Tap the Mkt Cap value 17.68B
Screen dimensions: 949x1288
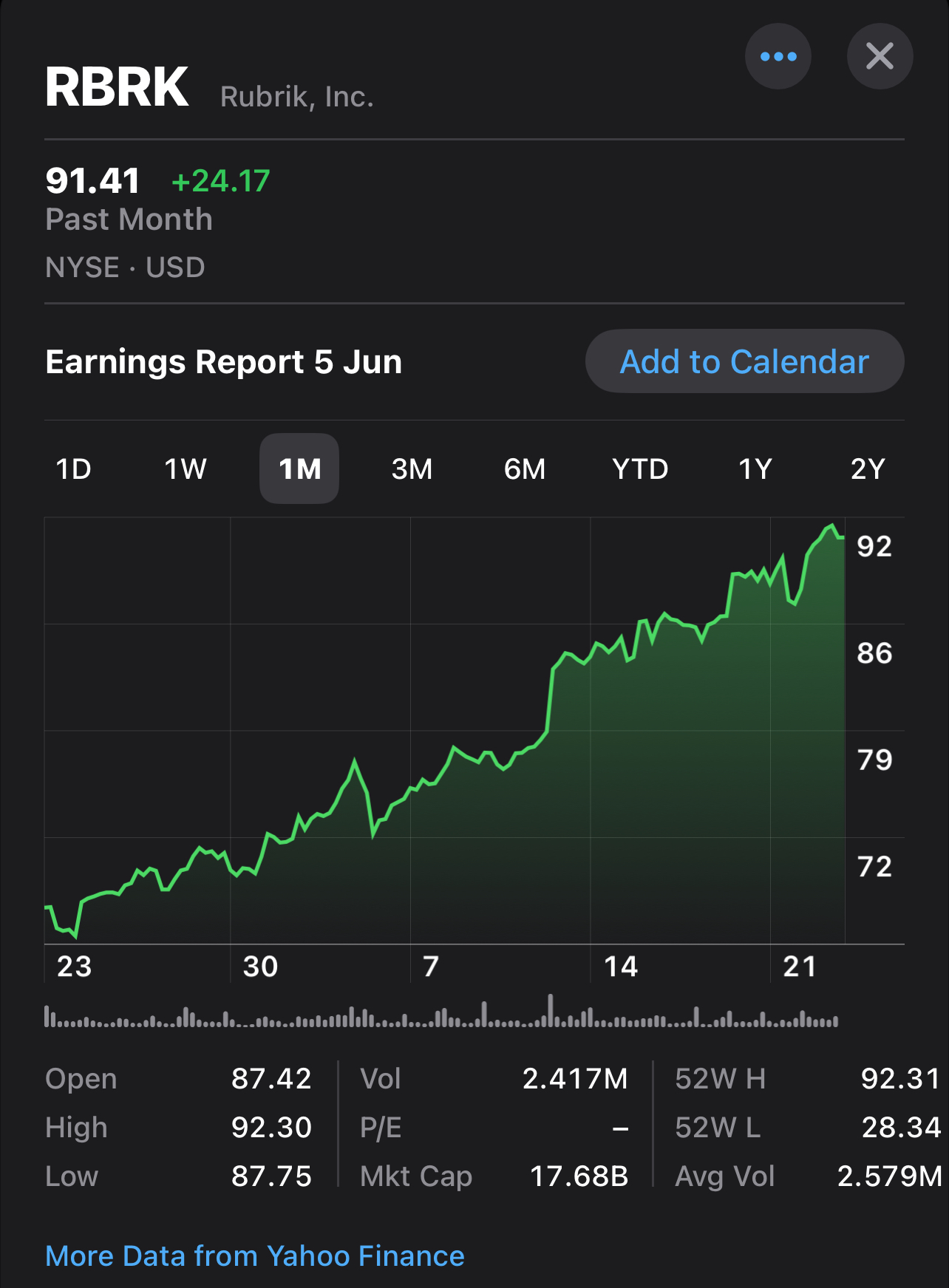pos(579,1176)
